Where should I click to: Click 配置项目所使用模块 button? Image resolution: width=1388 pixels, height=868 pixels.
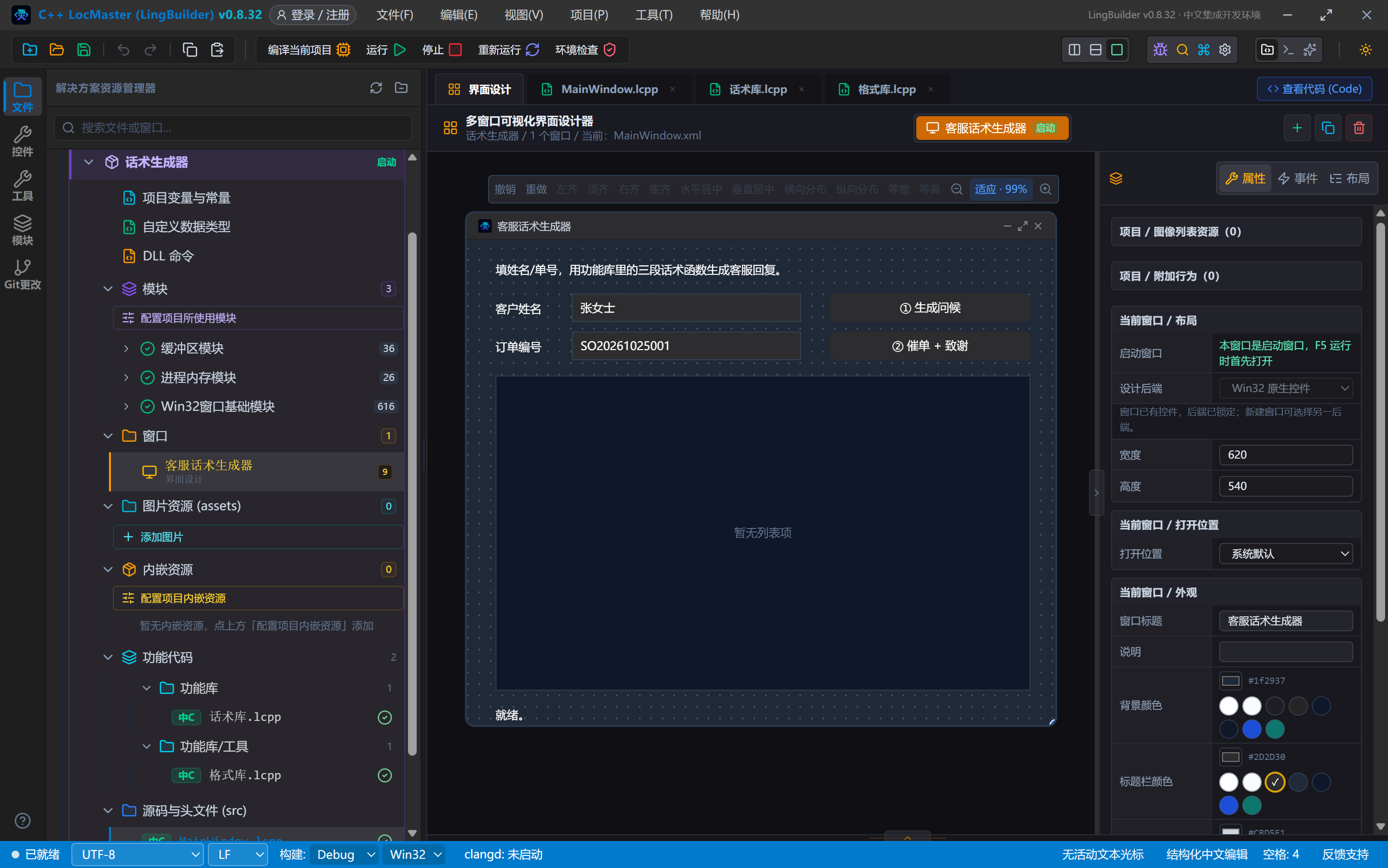tap(258, 317)
